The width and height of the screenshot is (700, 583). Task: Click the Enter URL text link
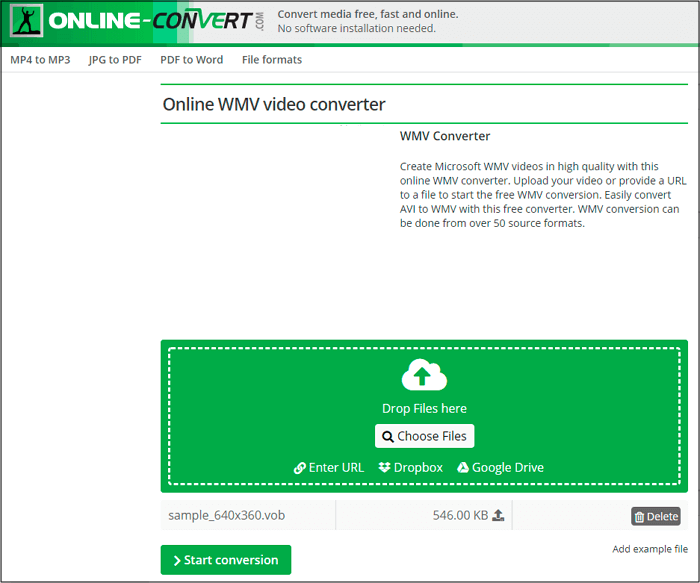pyautogui.click(x=337, y=468)
